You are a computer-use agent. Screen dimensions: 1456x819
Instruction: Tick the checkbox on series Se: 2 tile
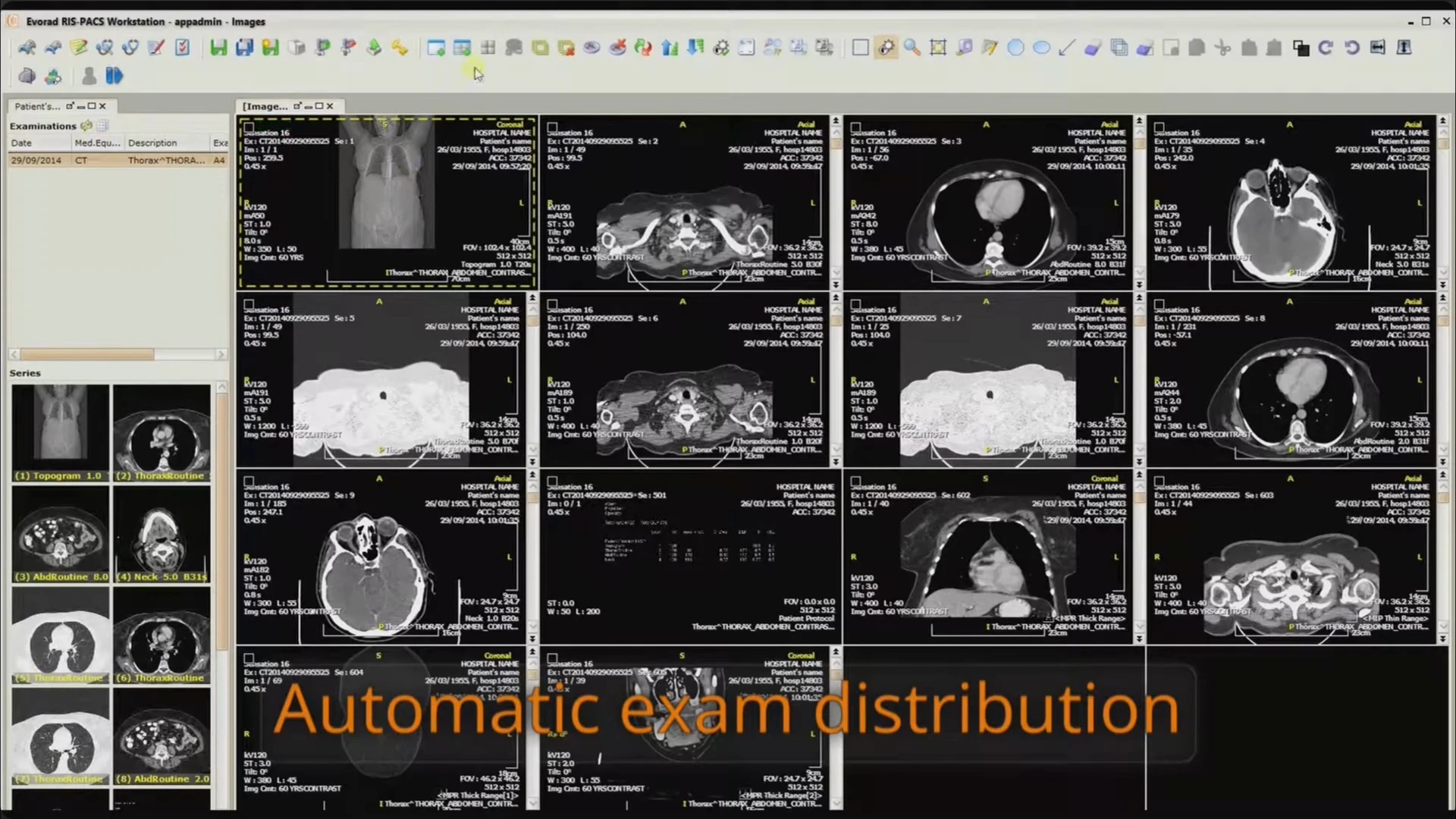click(x=553, y=127)
